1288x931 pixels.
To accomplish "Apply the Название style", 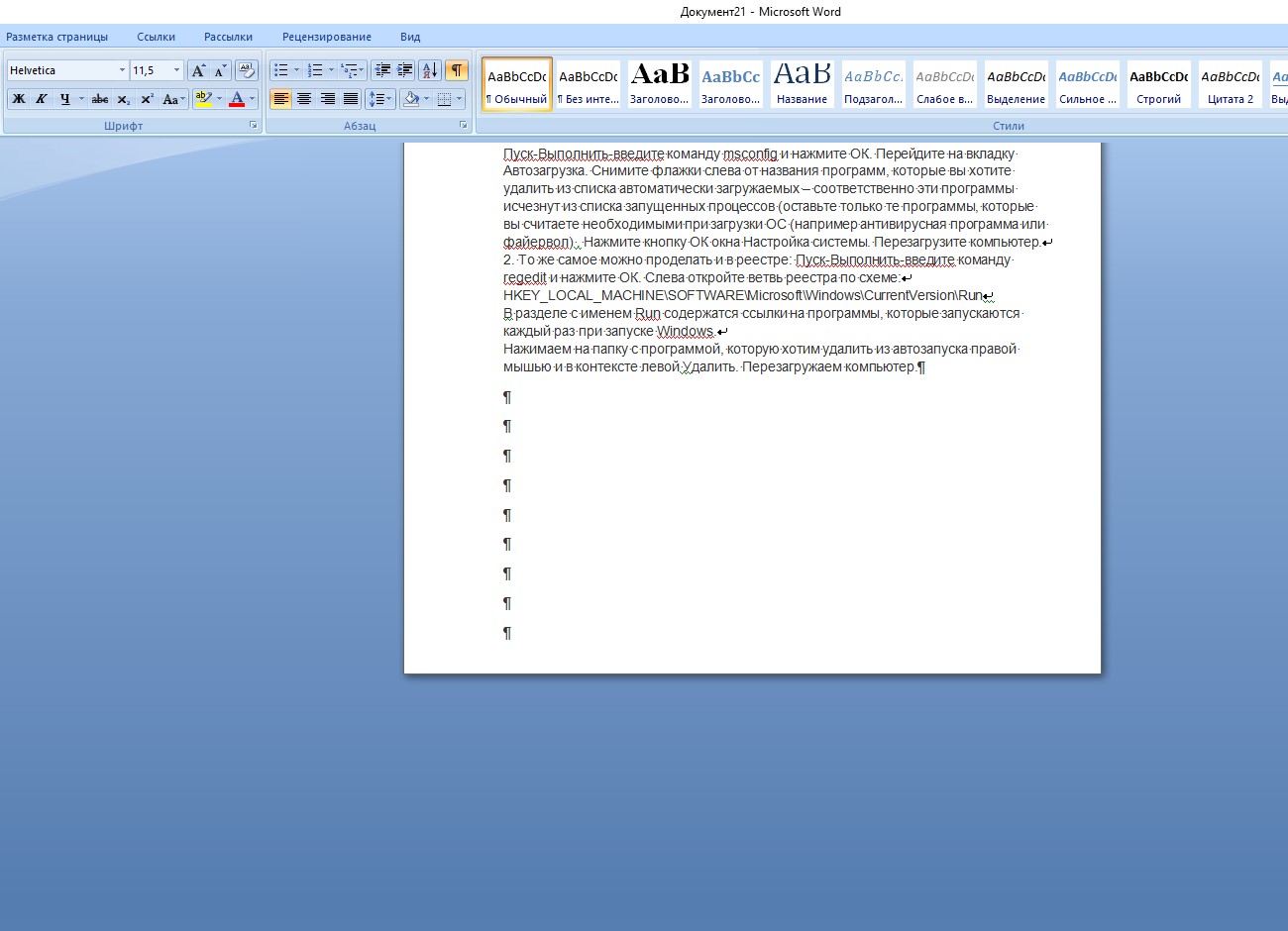I will point(803,84).
